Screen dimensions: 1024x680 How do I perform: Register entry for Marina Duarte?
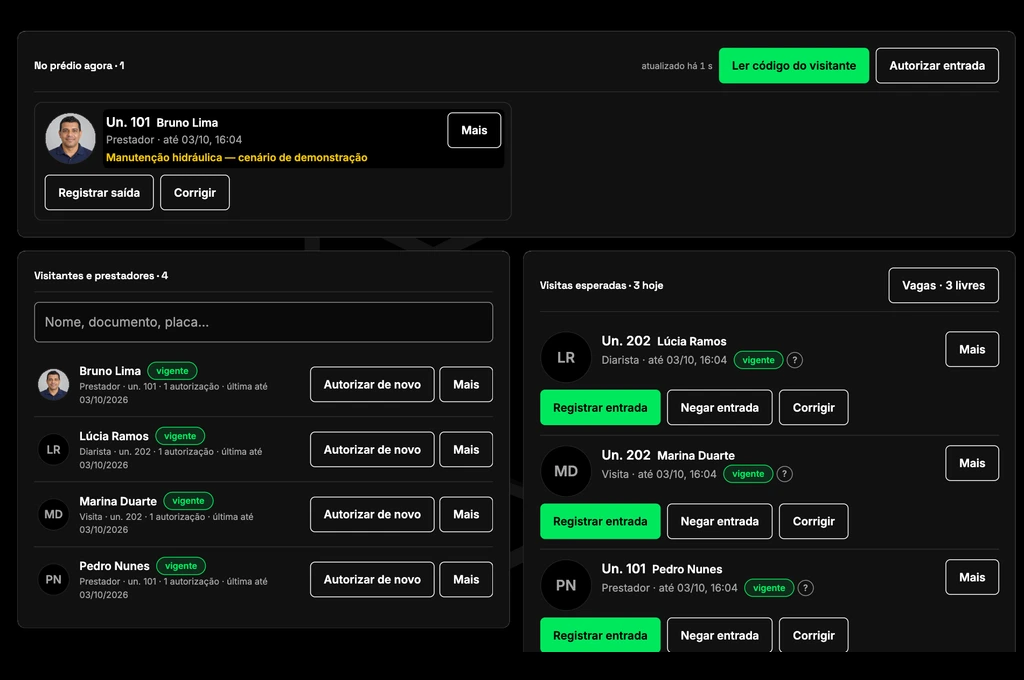pos(600,521)
